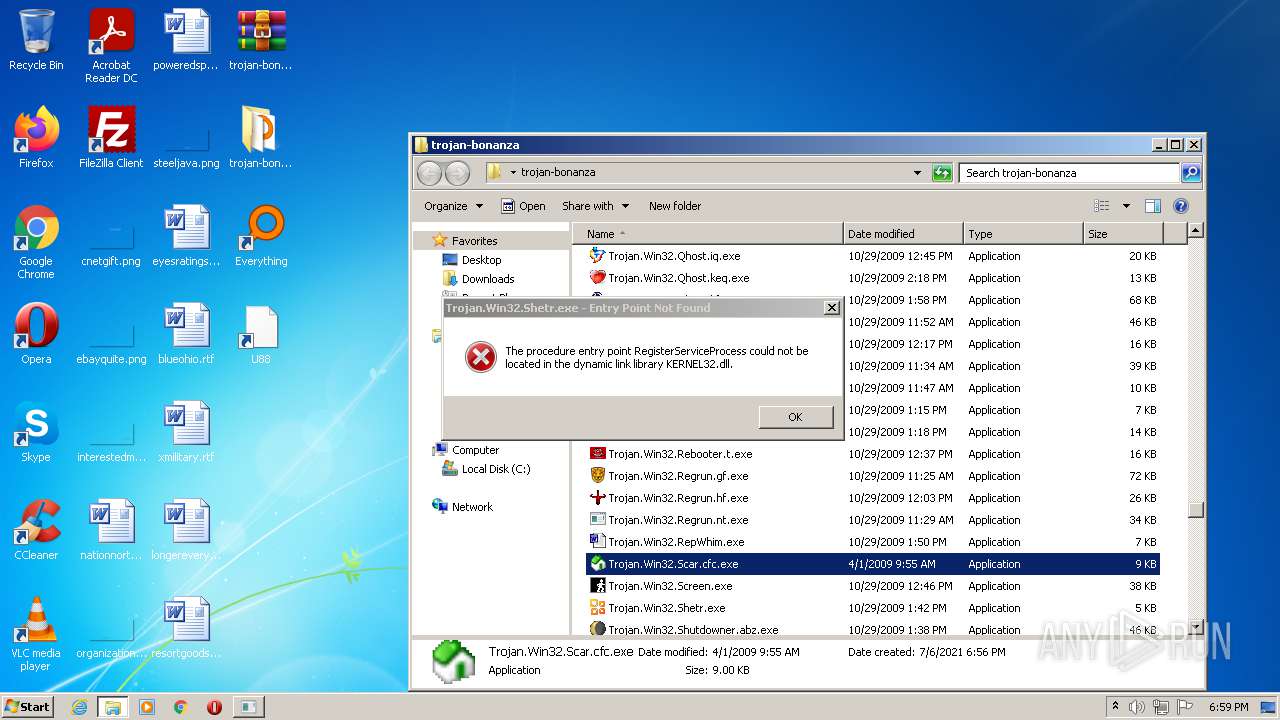Open Downloads in the navigation pane

(479, 279)
